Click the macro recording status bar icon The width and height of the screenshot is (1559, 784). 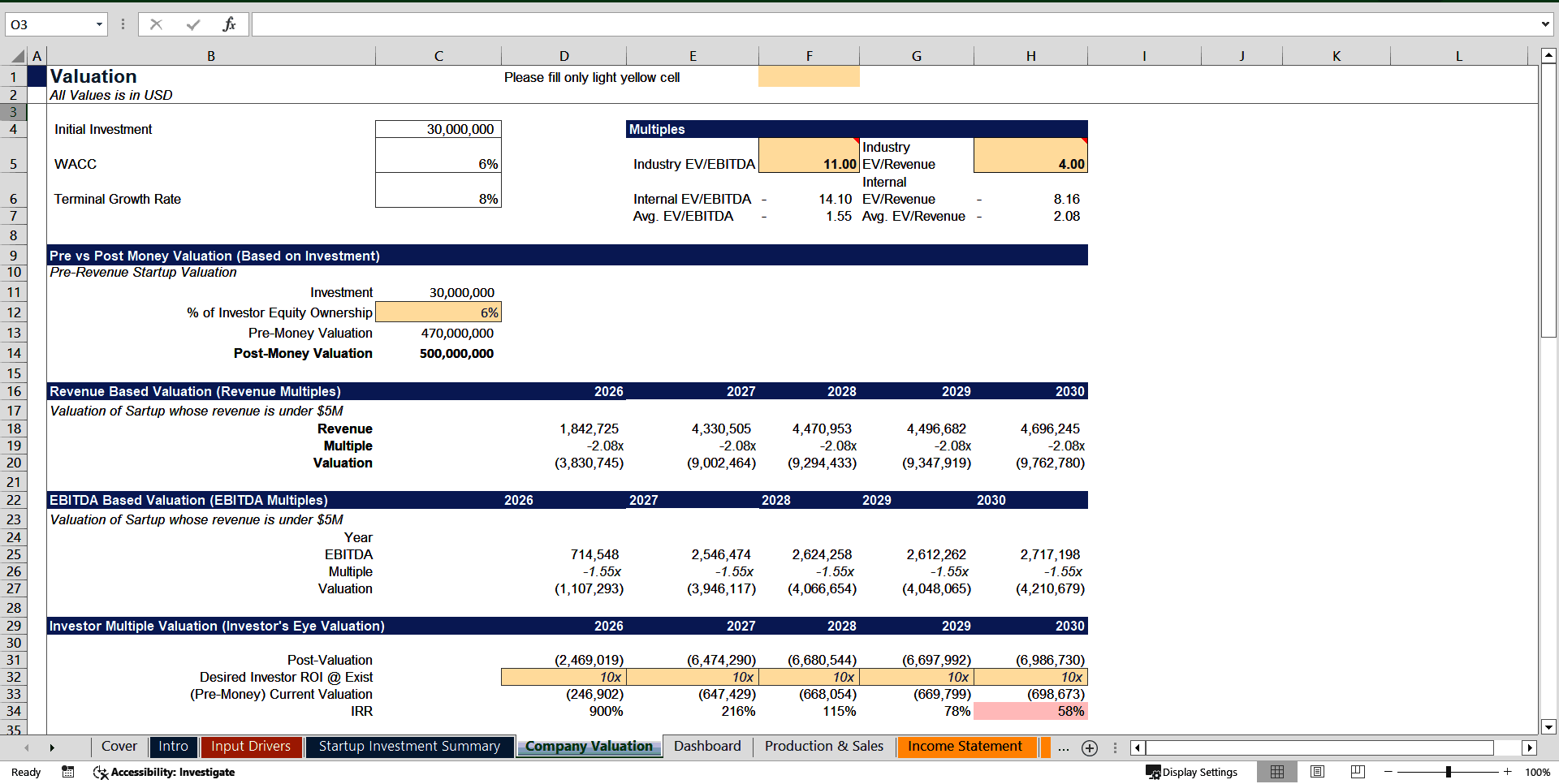click(x=68, y=772)
